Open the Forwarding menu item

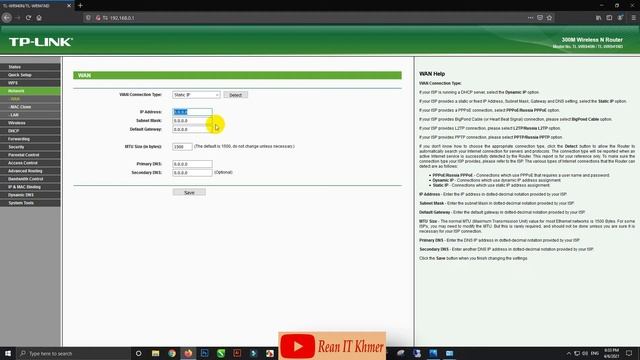click(x=30, y=139)
